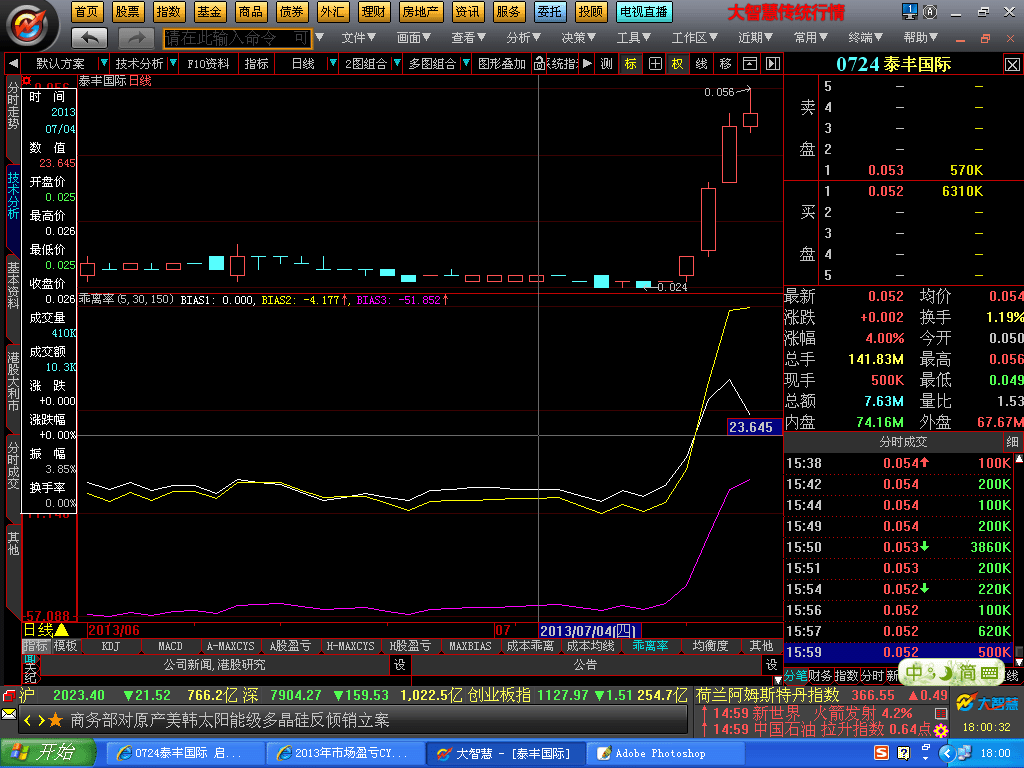The width and height of the screenshot is (1024, 768).
Task: Select the 成本均线 indicator tab
Action: point(590,646)
